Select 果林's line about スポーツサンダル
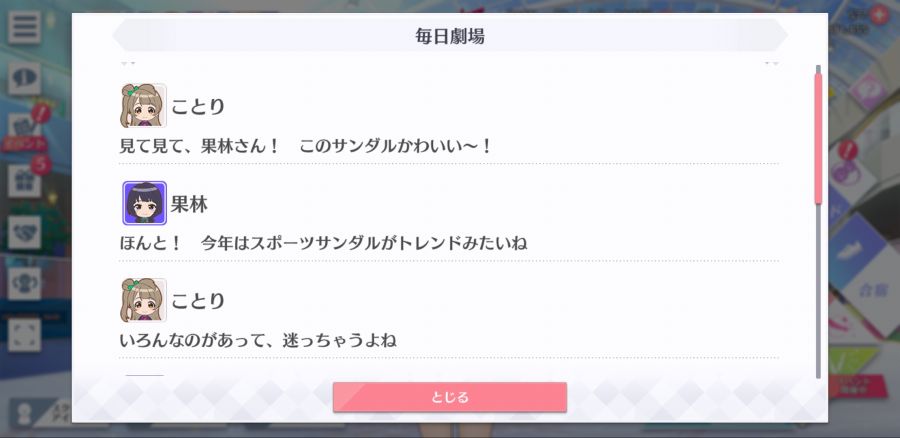Screen dimensions: 900x438 coord(323,243)
